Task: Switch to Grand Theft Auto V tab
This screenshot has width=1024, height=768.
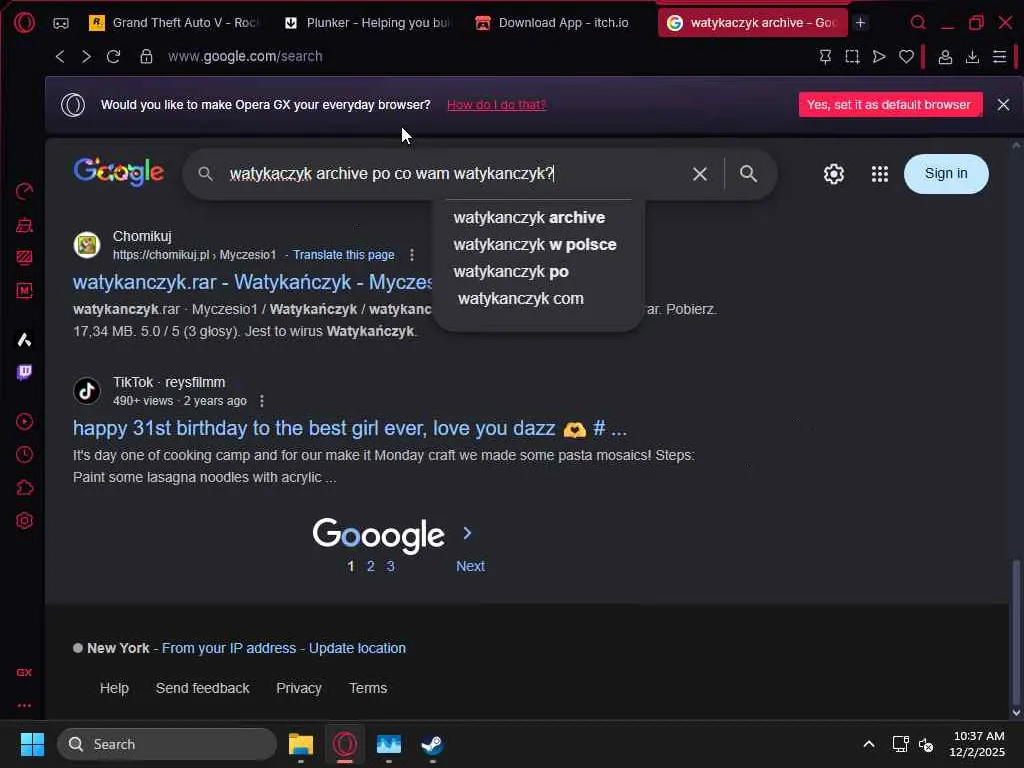Action: (x=174, y=23)
